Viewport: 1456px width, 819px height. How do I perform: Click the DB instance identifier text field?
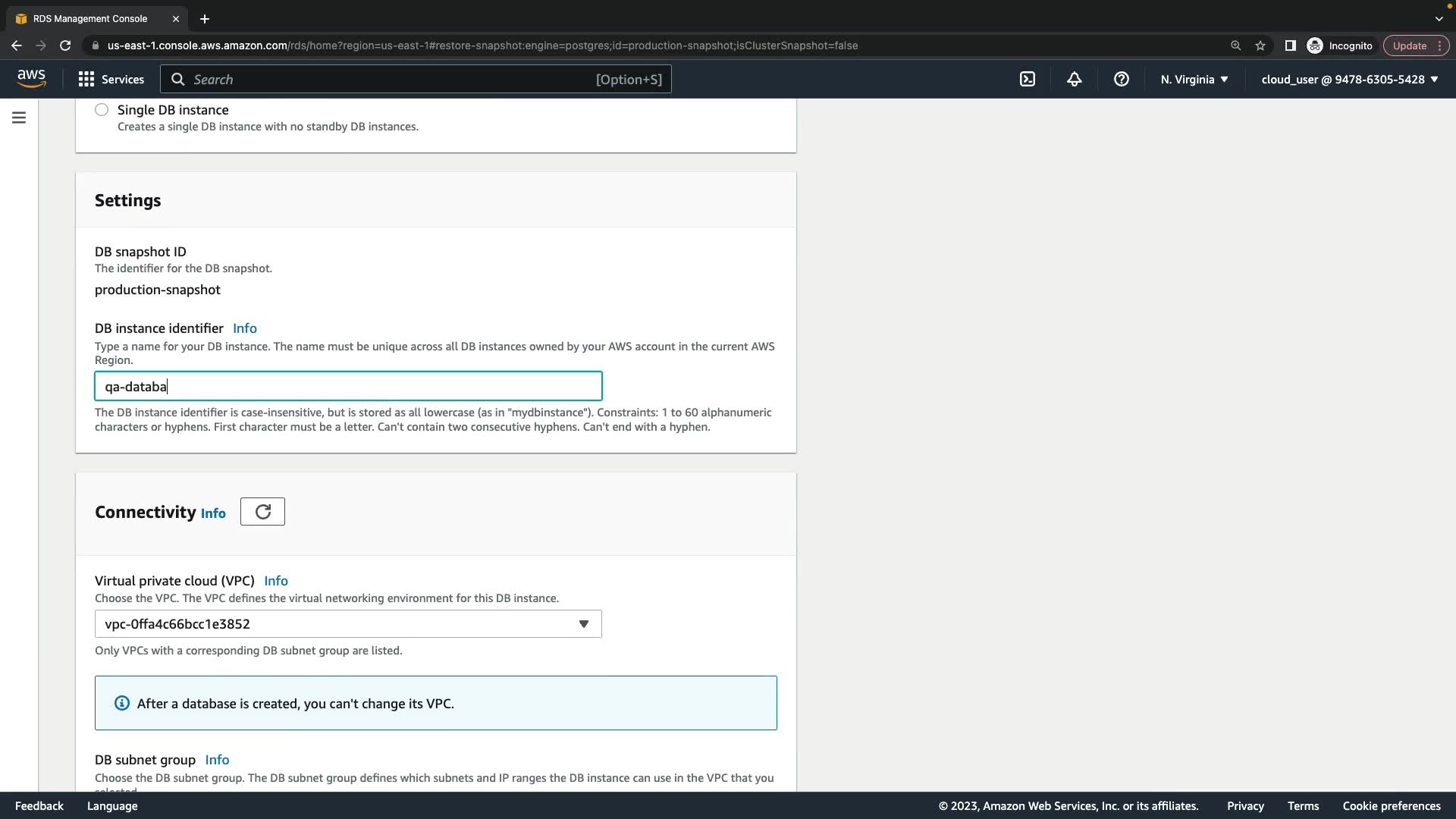tap(347, 387)
